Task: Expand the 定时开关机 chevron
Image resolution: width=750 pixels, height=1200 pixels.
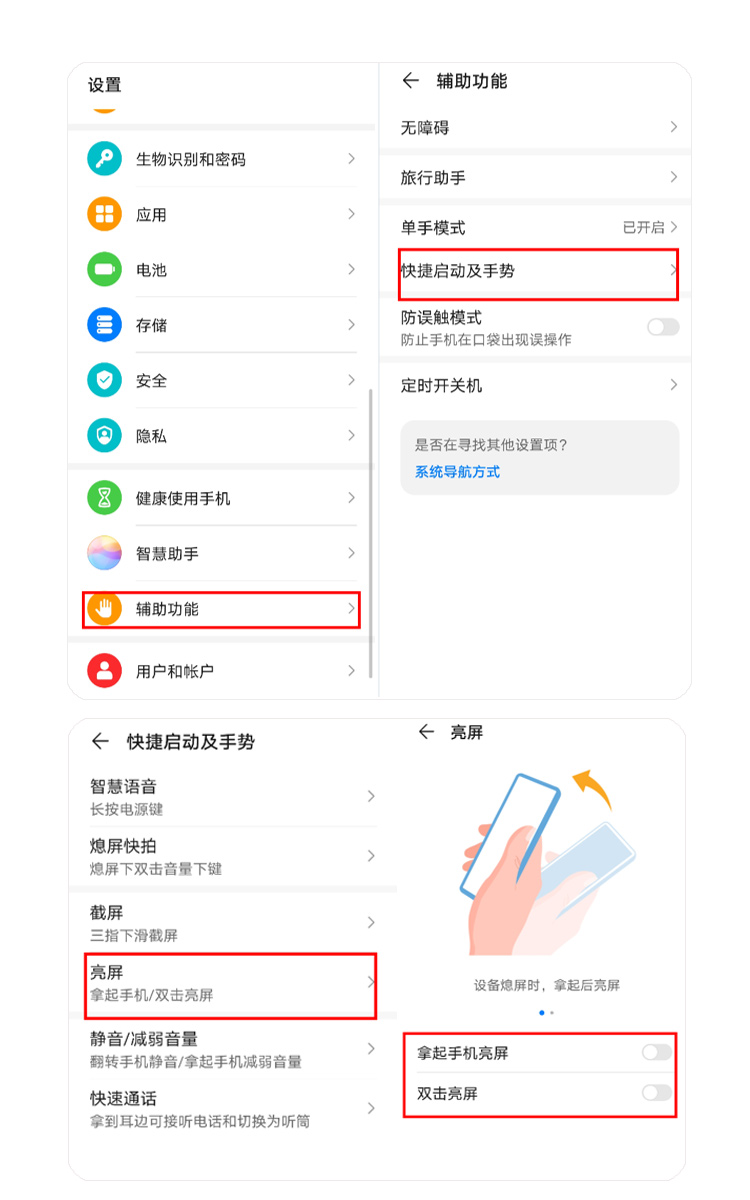Action: pos(673,385)
